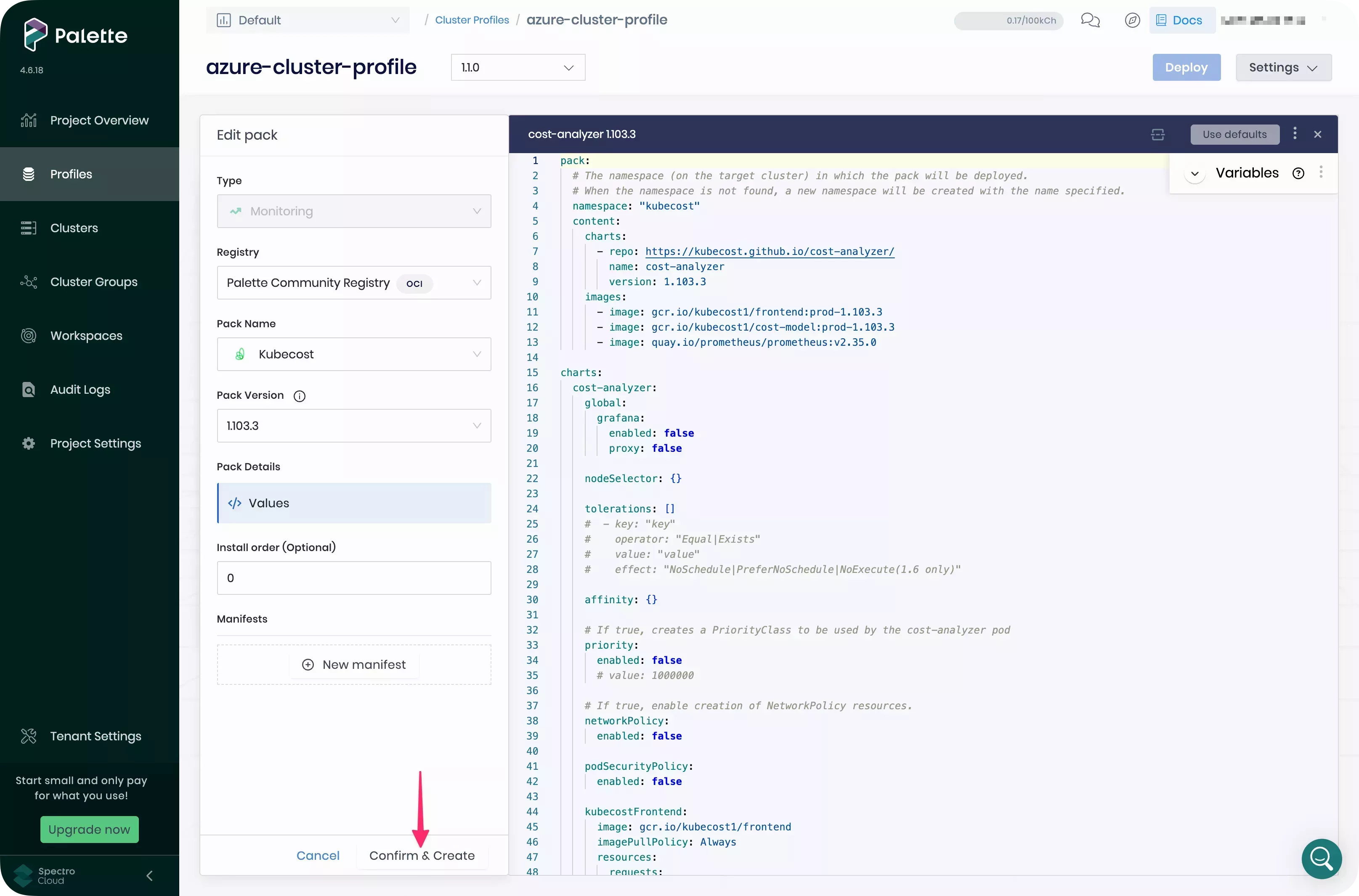The width and height of the screenshot is (1359, 896).
Task: Toggle split editor view in the cost-analyzer header
Action: [x=1158, y=134]
